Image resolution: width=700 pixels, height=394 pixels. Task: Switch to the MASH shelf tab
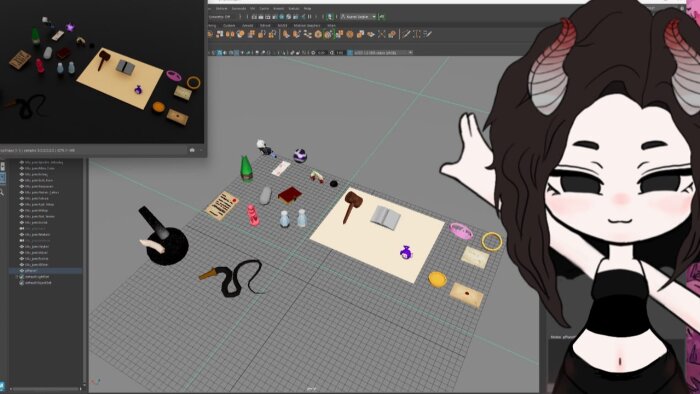point(283,25)
